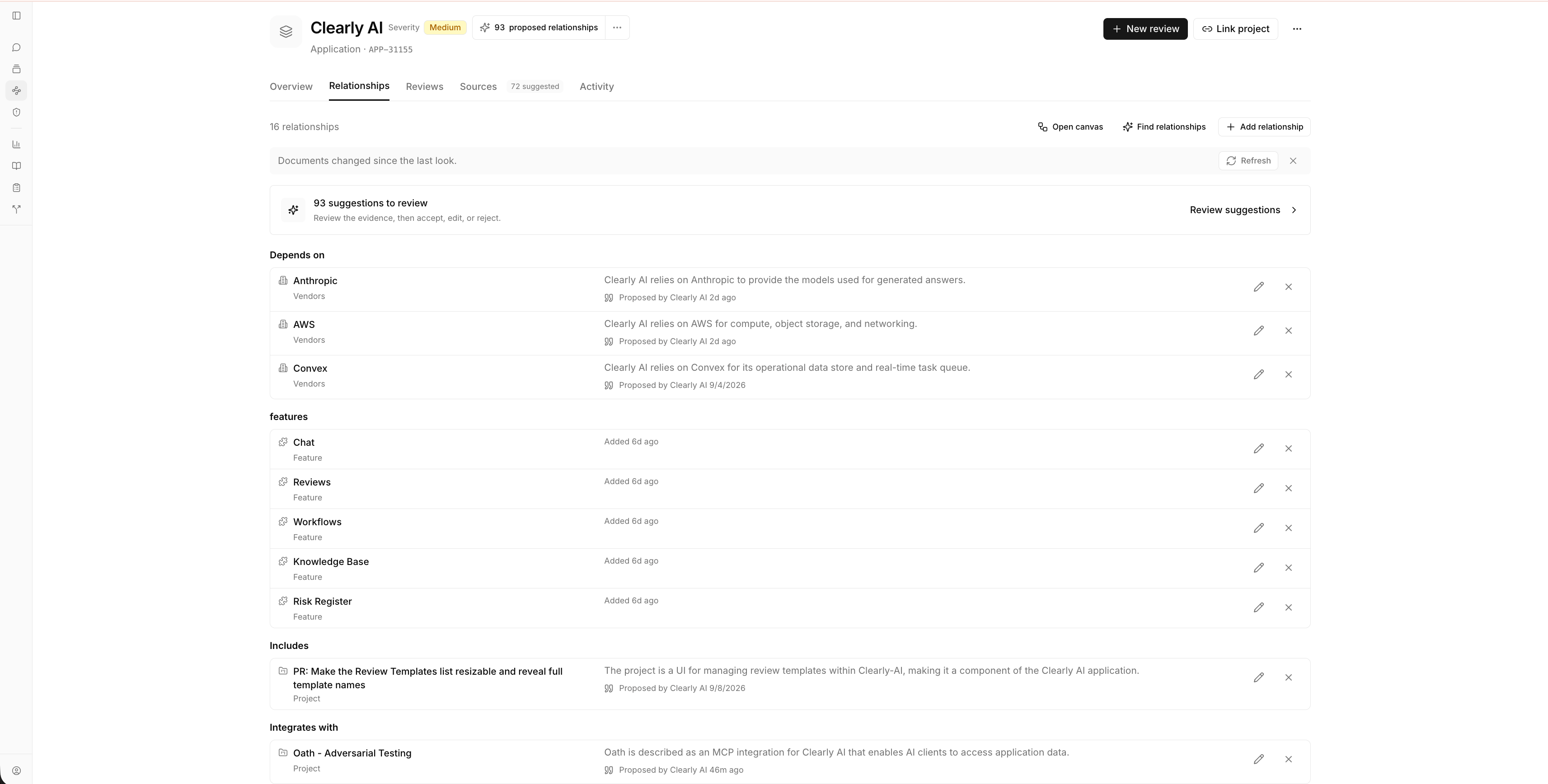
Task: Open the 93 proposed relationships button
Action: (x=539, y=28)
